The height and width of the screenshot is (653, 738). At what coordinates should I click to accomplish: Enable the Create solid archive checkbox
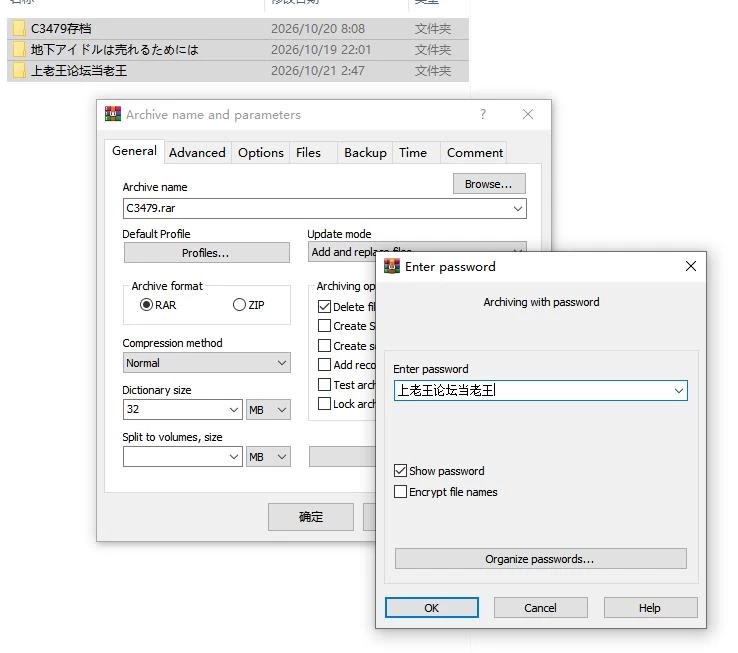coord(324,346)
